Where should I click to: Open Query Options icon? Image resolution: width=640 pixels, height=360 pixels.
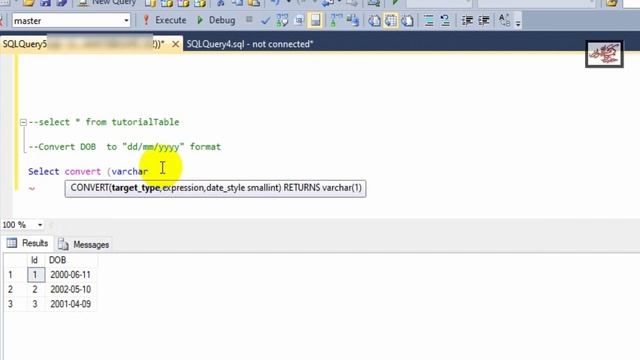click(x=299, y=20)
